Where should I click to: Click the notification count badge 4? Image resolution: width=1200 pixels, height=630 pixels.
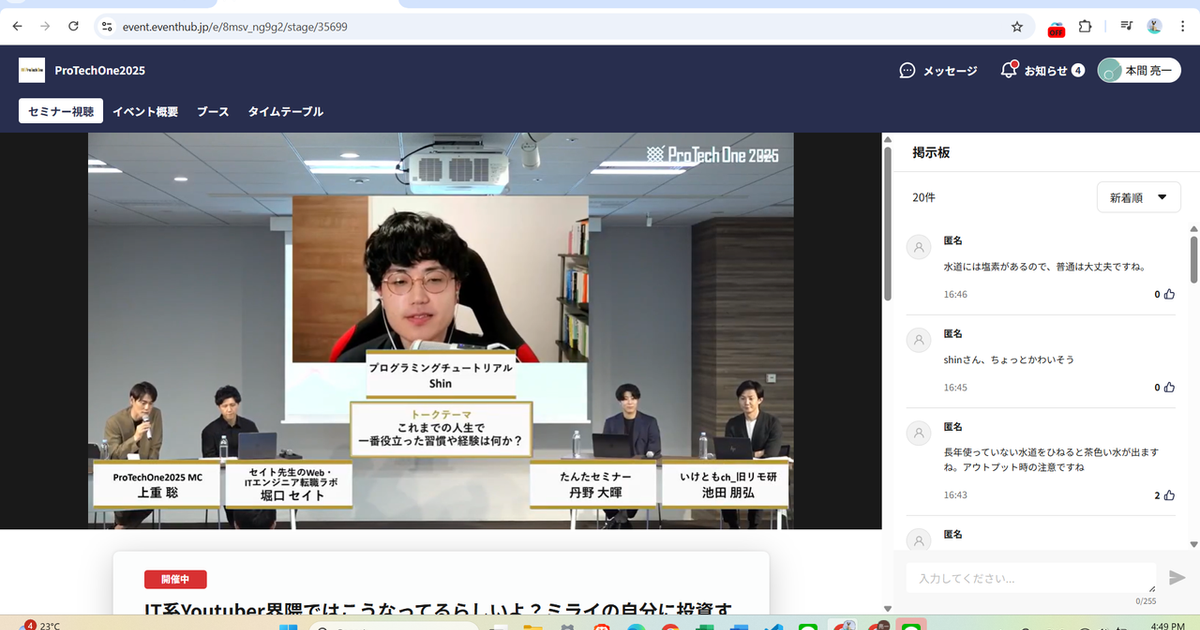[x=1078, y=70]
